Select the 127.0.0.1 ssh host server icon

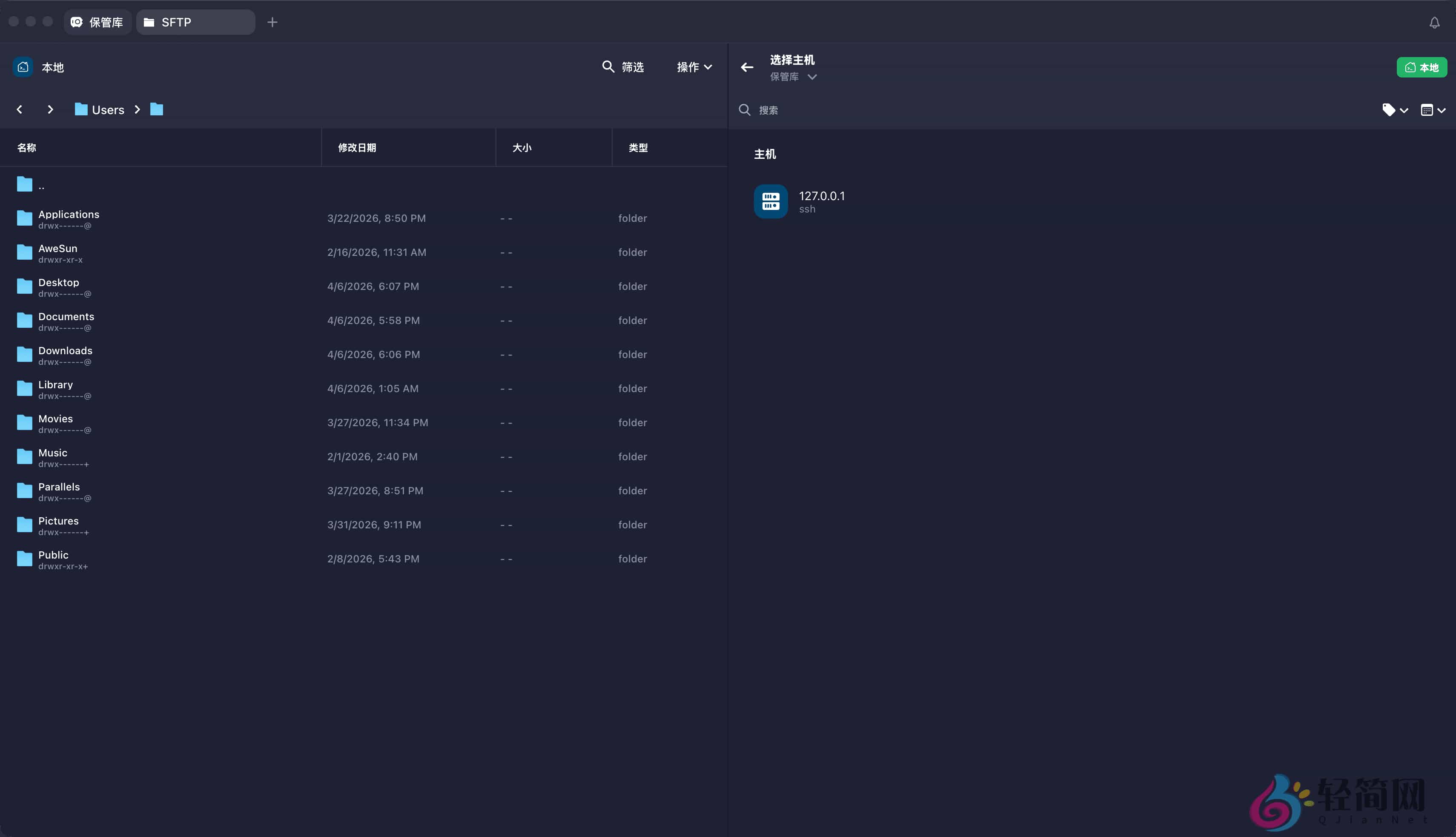point(770,201)
